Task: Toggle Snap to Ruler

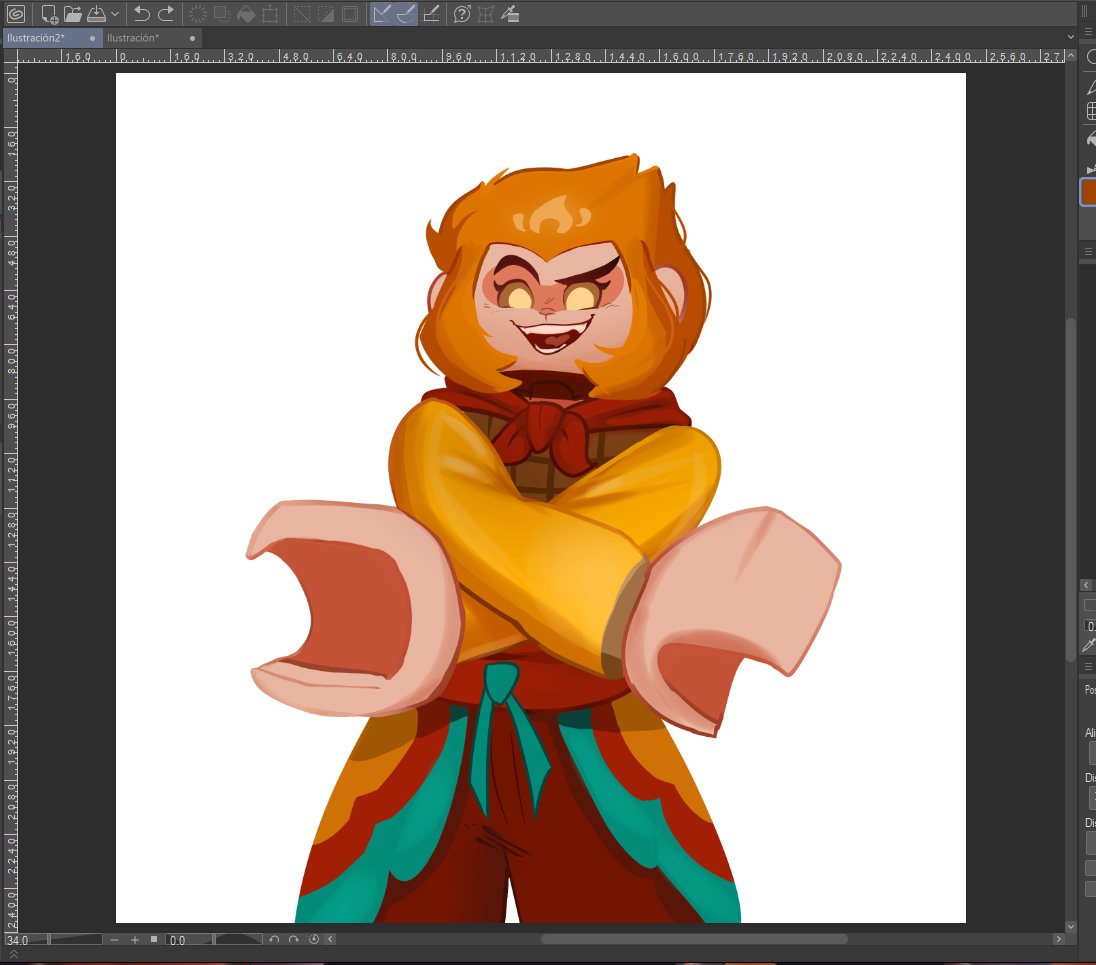Action: tap(382, 13)
